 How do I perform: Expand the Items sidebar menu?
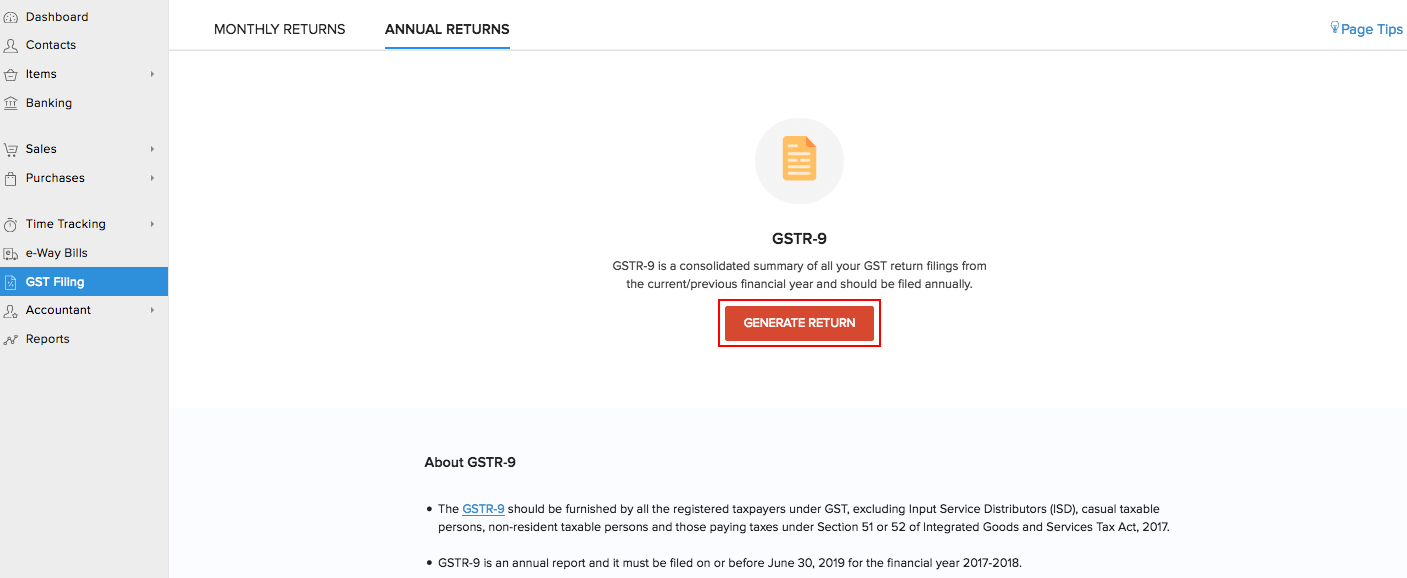[152, 74]
